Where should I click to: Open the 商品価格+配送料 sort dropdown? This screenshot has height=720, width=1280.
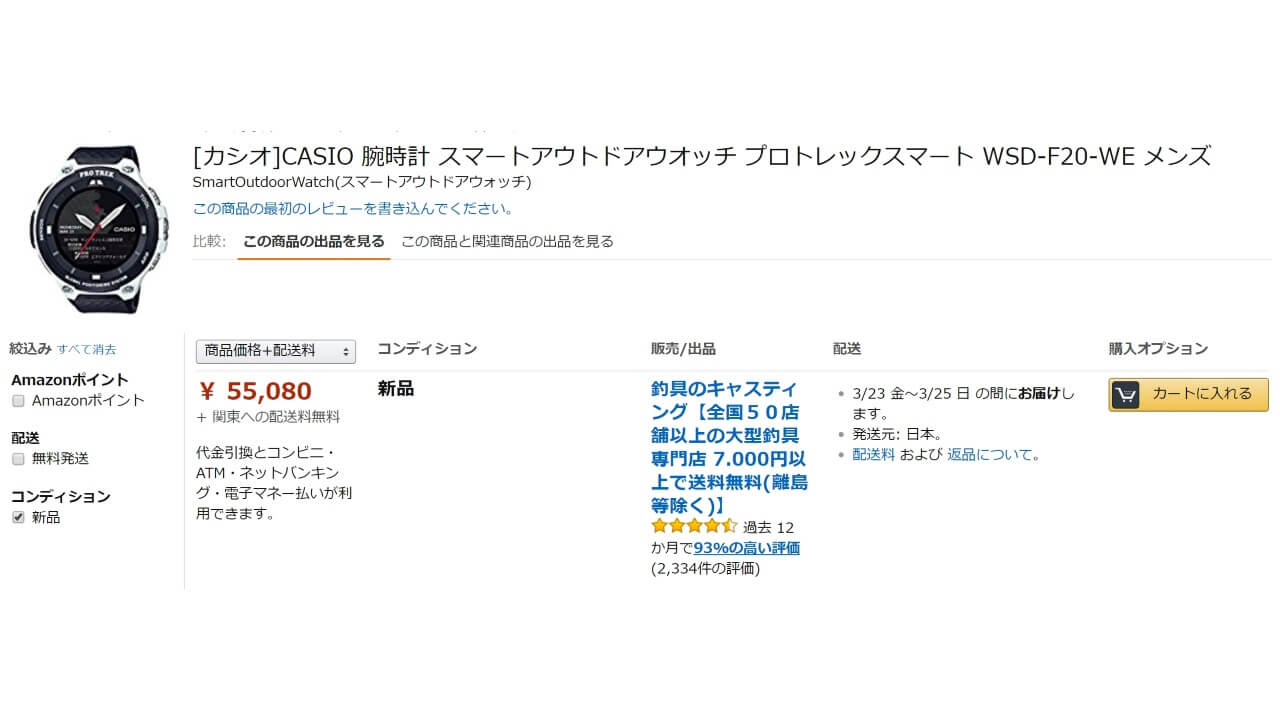[276, 351]
